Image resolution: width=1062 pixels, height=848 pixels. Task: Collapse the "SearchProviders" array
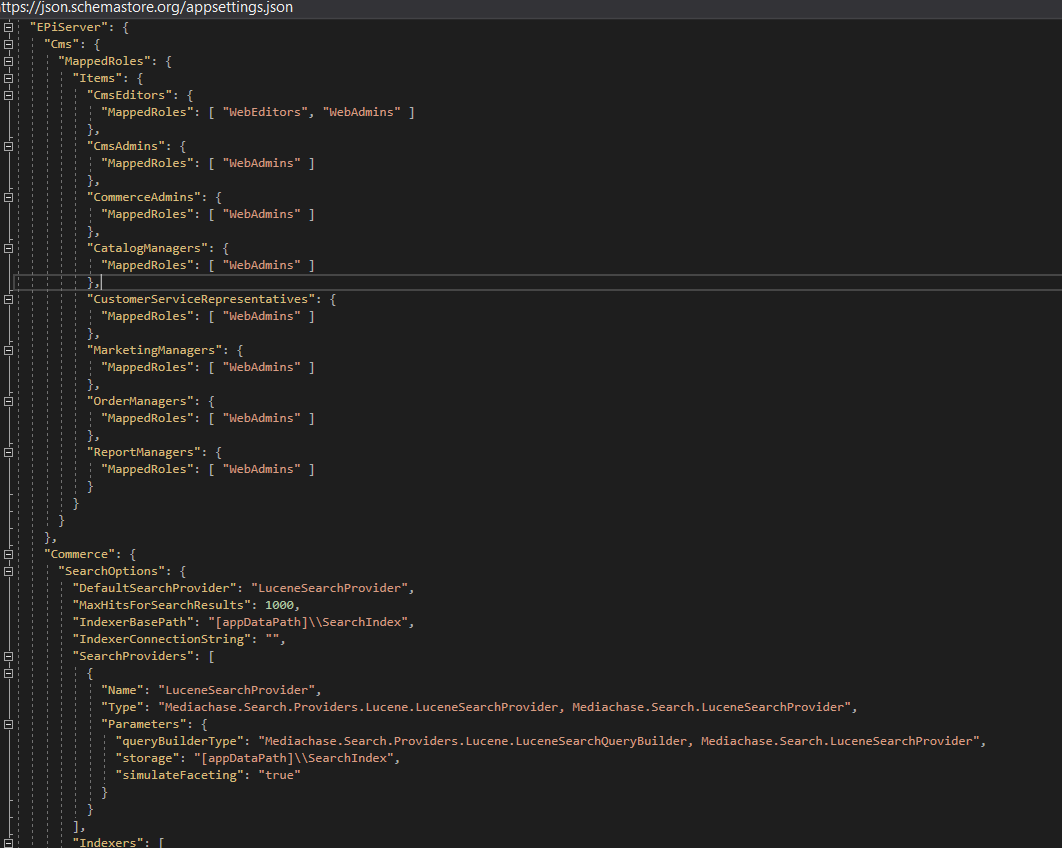tap(8, 656)
